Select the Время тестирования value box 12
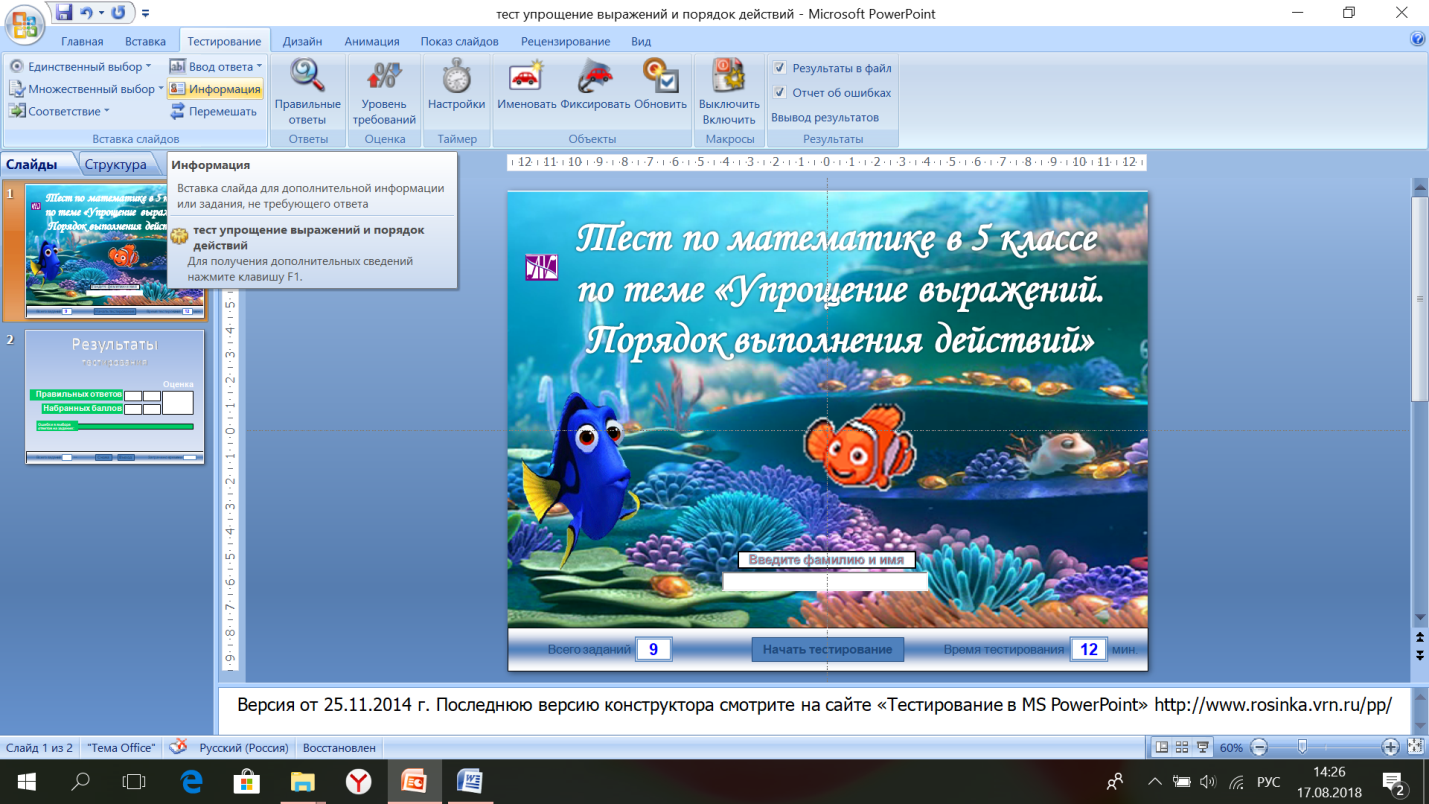This screenshot has height=804, width=1429. coord(1089,649)
